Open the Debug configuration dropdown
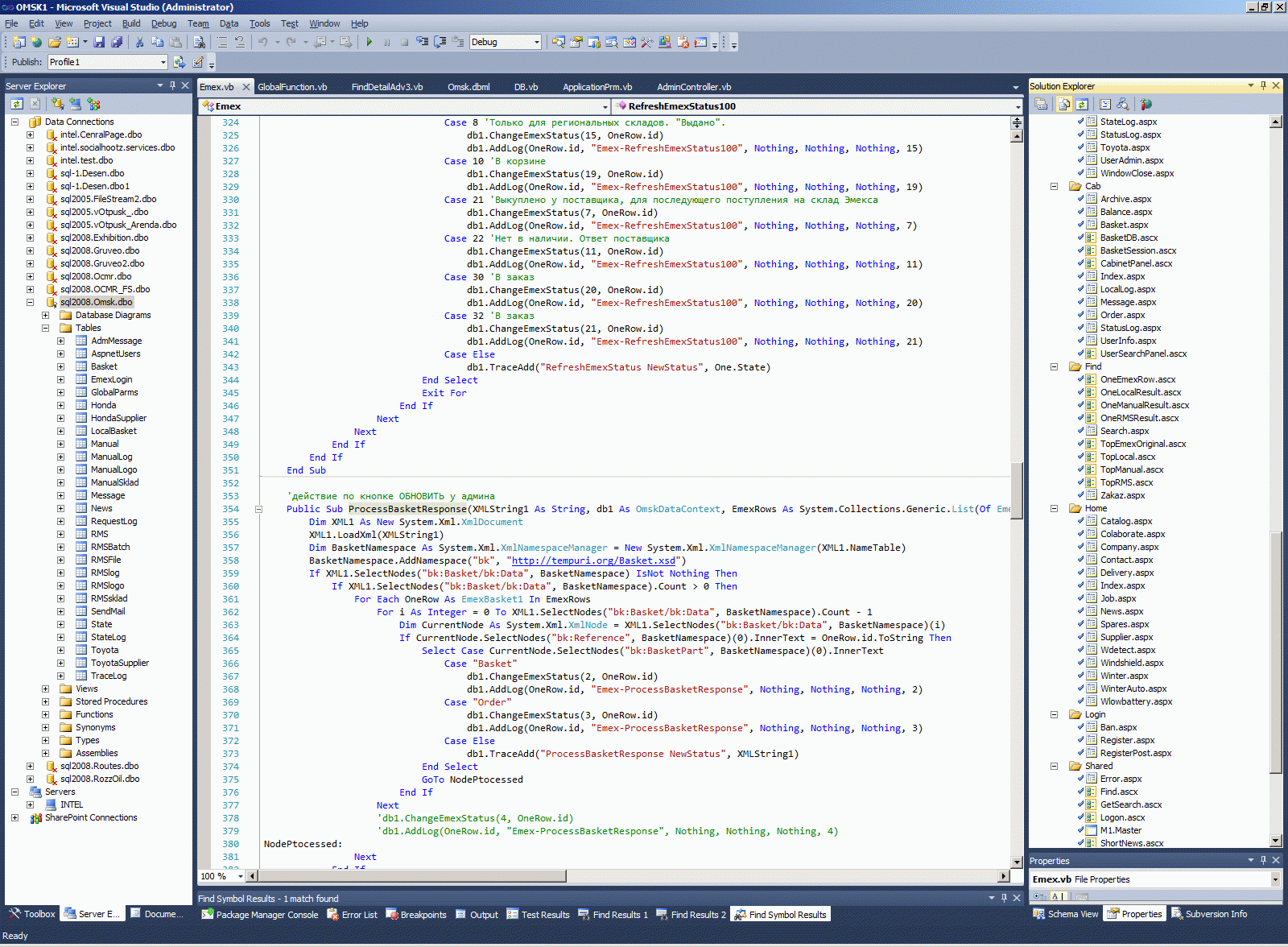The image size is (1288, 947). pos(536,42)
